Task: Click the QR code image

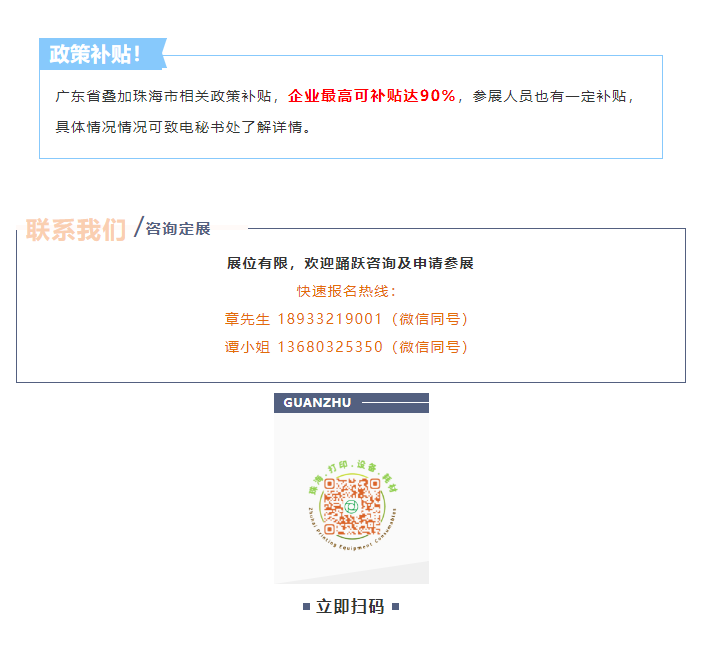Action: tap(351, 505)
